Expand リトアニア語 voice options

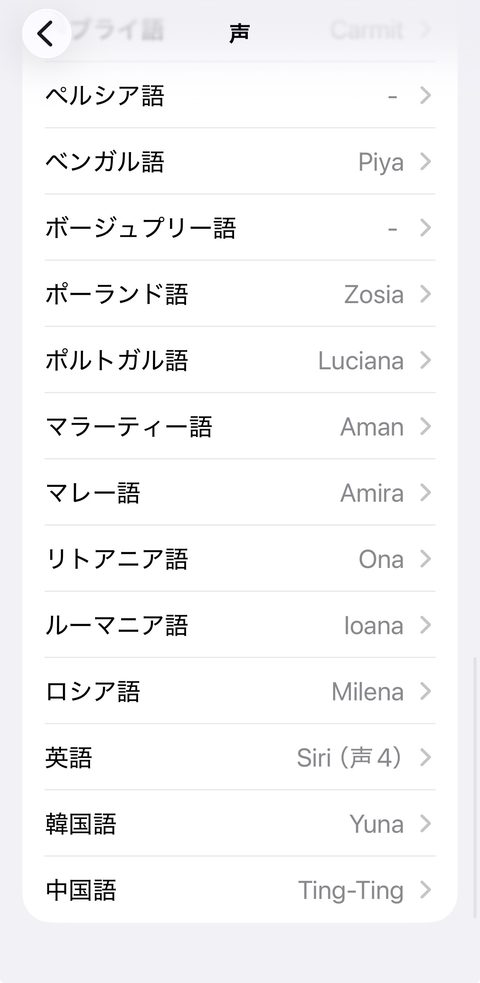(x=240, y=559)
